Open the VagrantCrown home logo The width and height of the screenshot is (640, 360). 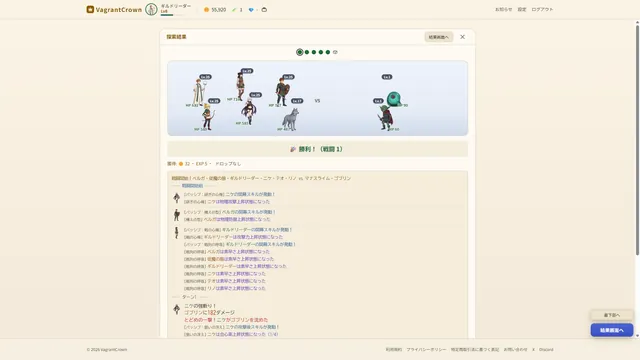tap(114, 9)
